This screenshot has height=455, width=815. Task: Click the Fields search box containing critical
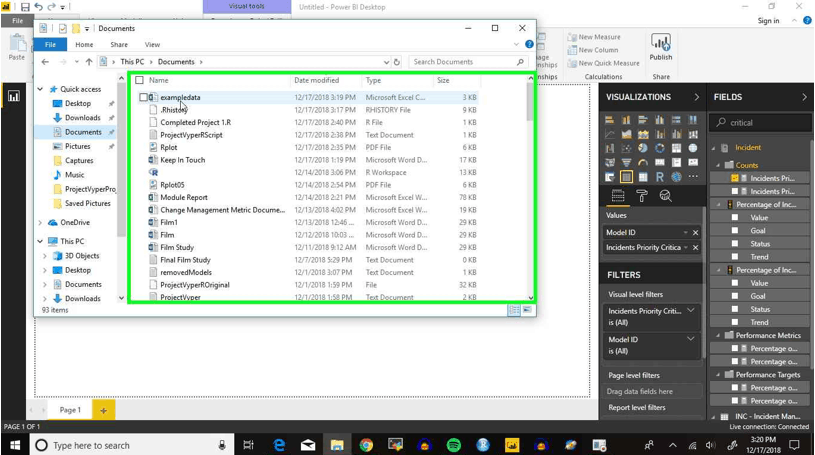coord(759,123)
